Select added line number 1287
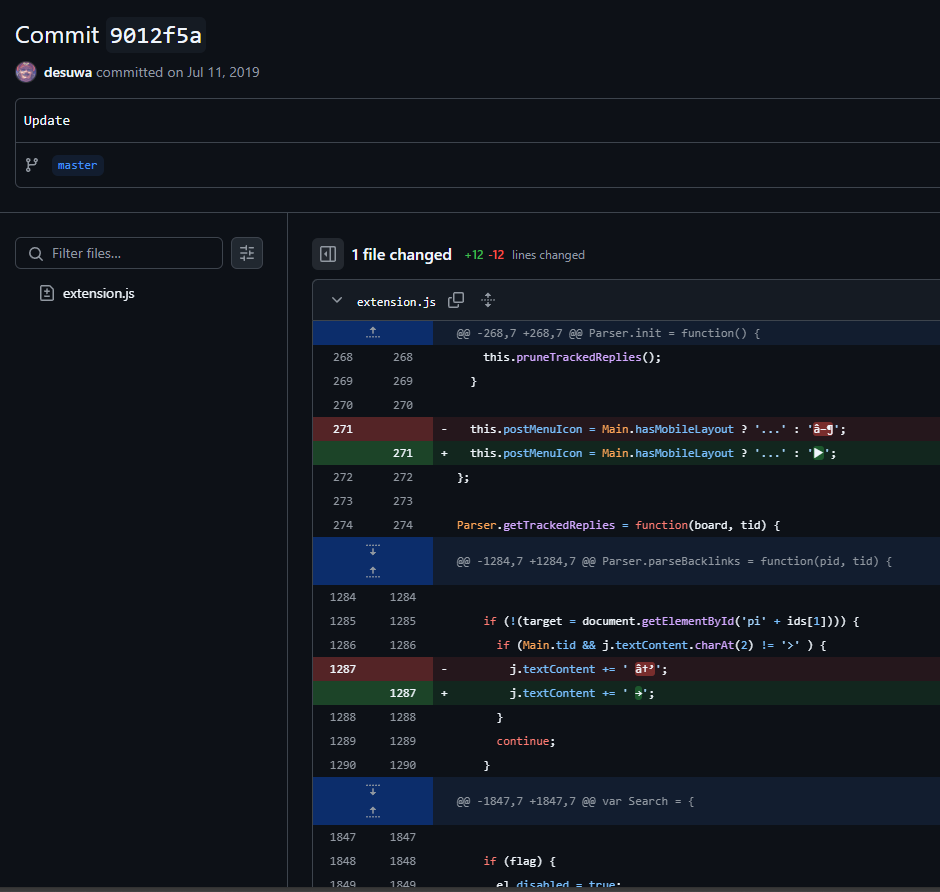This screenshot has height=892, width=940. click(x=402, y=693)
